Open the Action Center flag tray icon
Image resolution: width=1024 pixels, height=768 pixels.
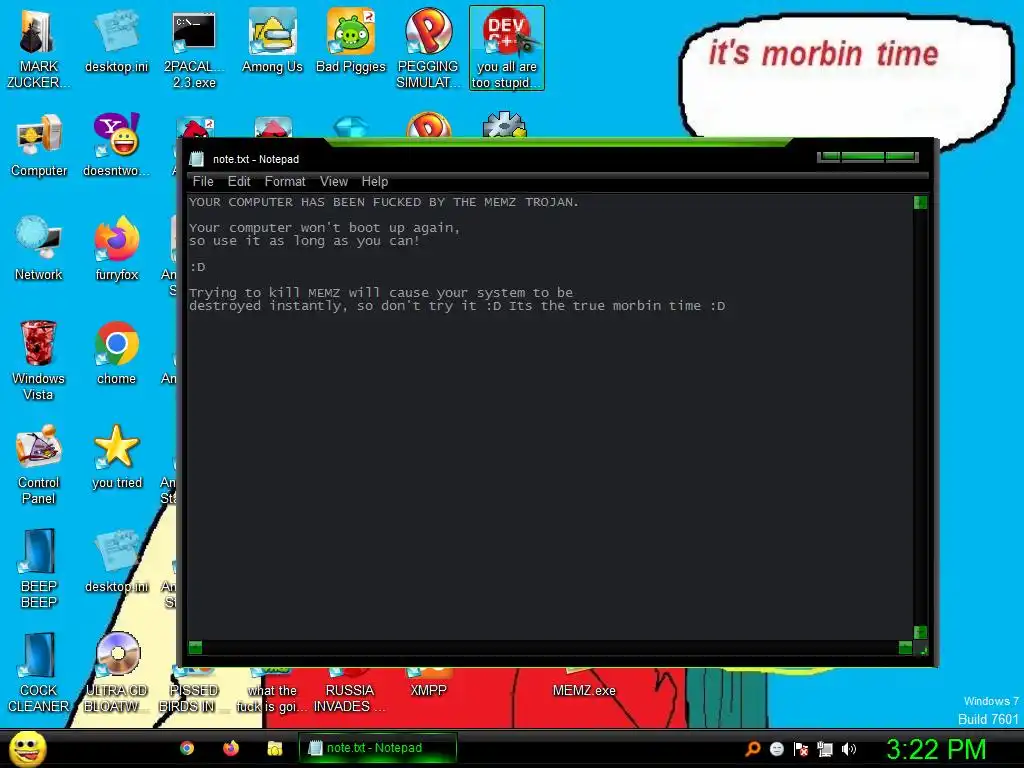801,749
